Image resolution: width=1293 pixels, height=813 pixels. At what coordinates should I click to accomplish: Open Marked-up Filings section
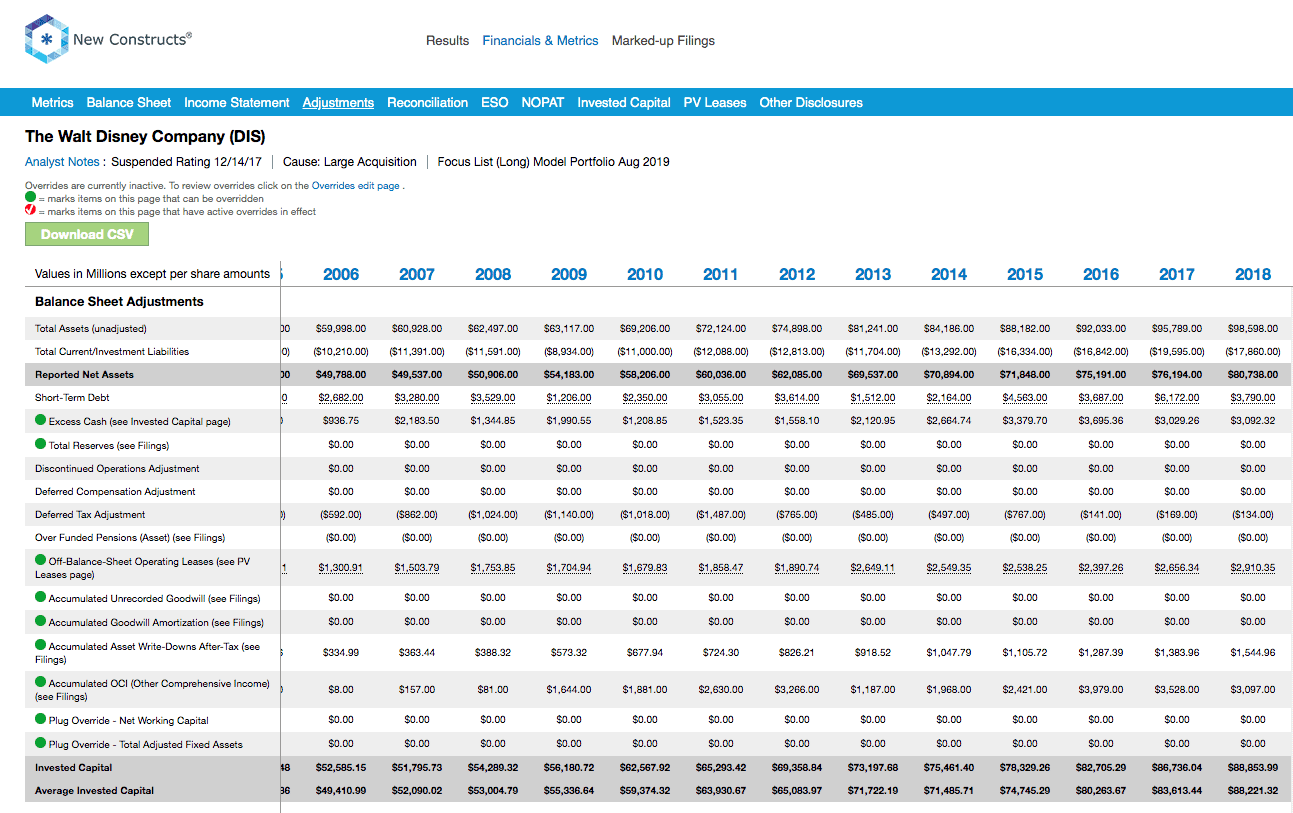pos(663,41)
